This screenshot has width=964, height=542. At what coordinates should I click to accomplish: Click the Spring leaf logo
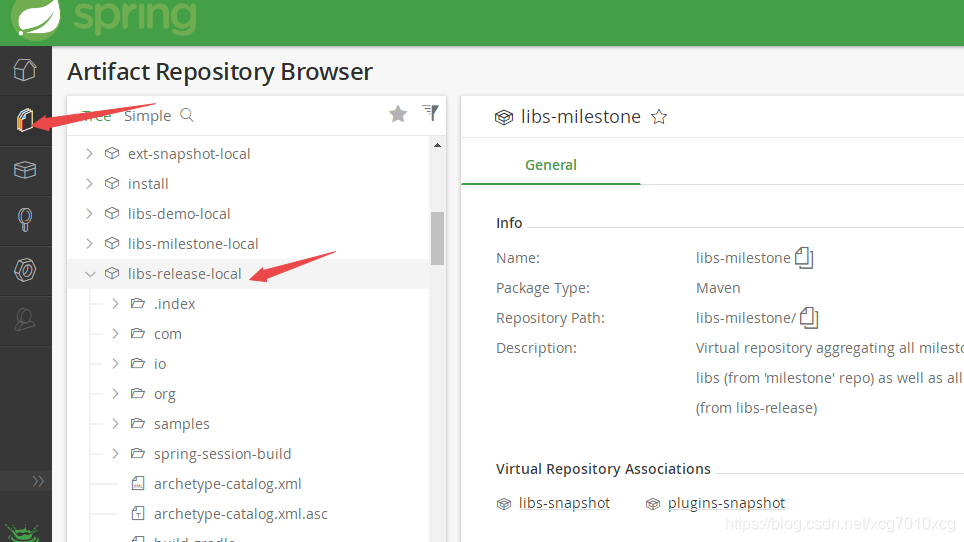pyautogui.click(x=36, y=18)
